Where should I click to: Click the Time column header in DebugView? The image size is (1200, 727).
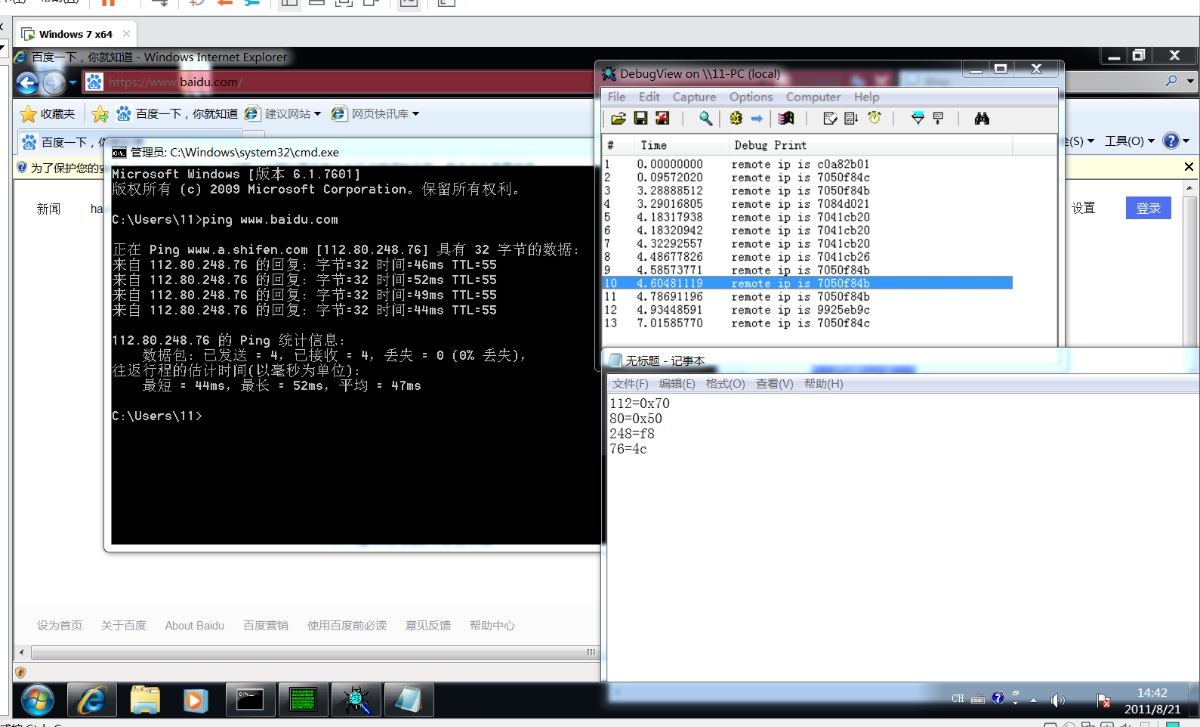pos(680,146)
